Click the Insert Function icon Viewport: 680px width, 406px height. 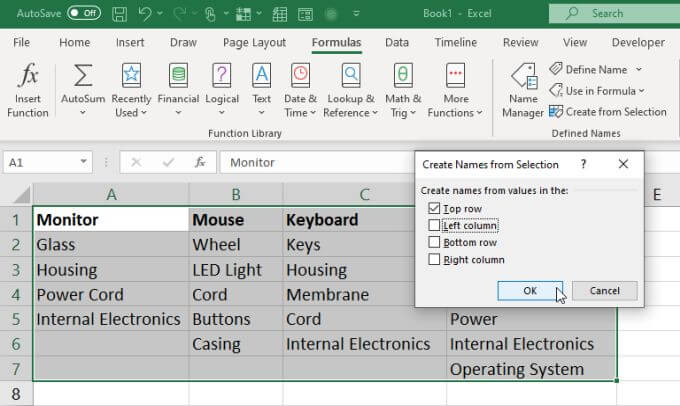tap(27, 78)
